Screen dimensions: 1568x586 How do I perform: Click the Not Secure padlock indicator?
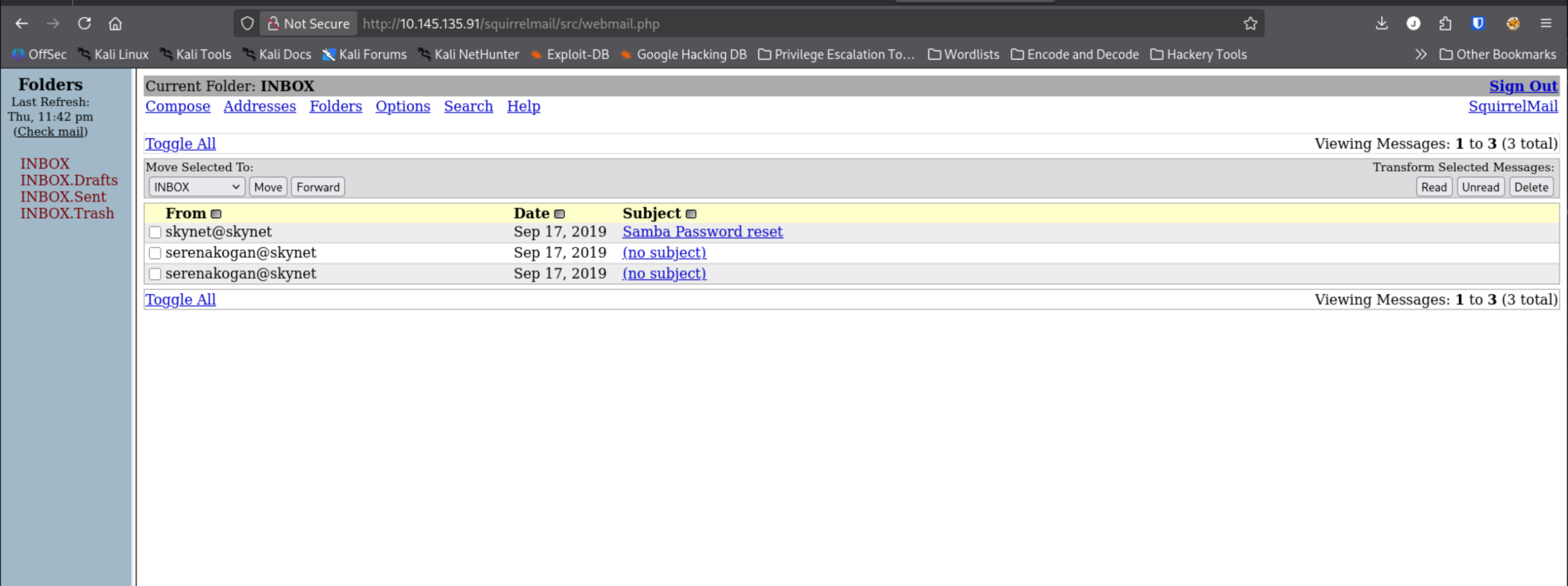tap(309, 24)
